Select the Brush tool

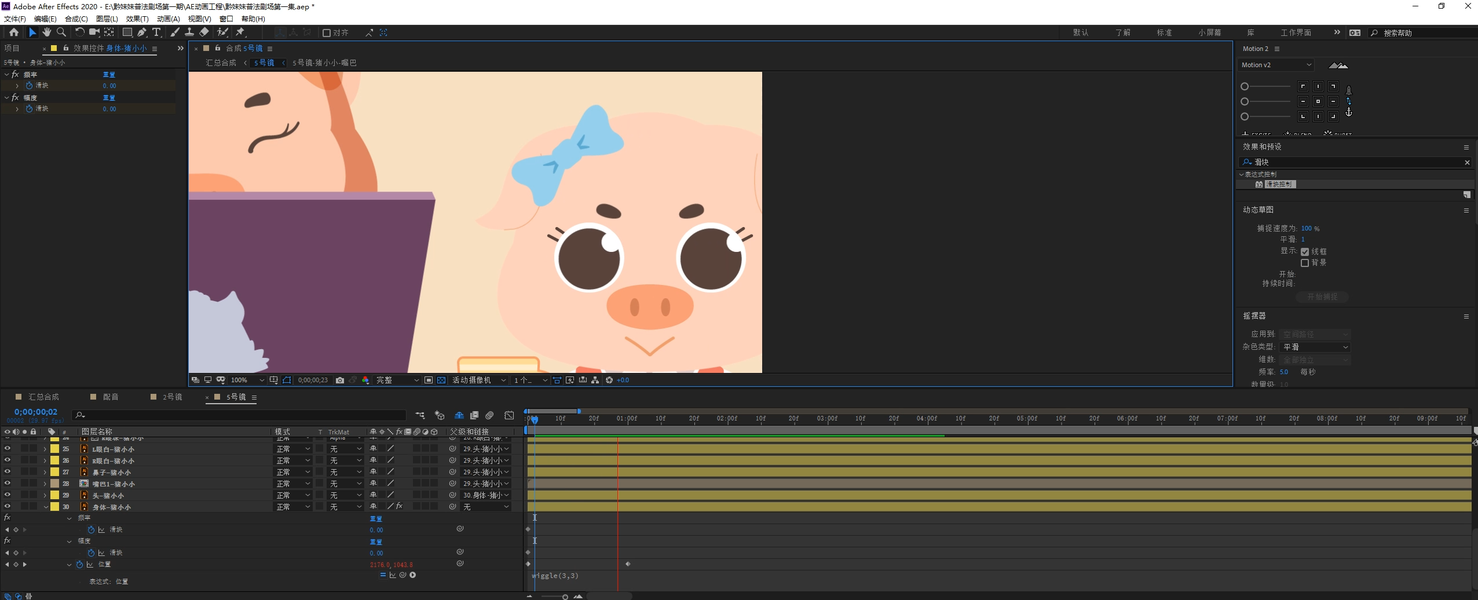pyautogui.click(x=175, y=32)
